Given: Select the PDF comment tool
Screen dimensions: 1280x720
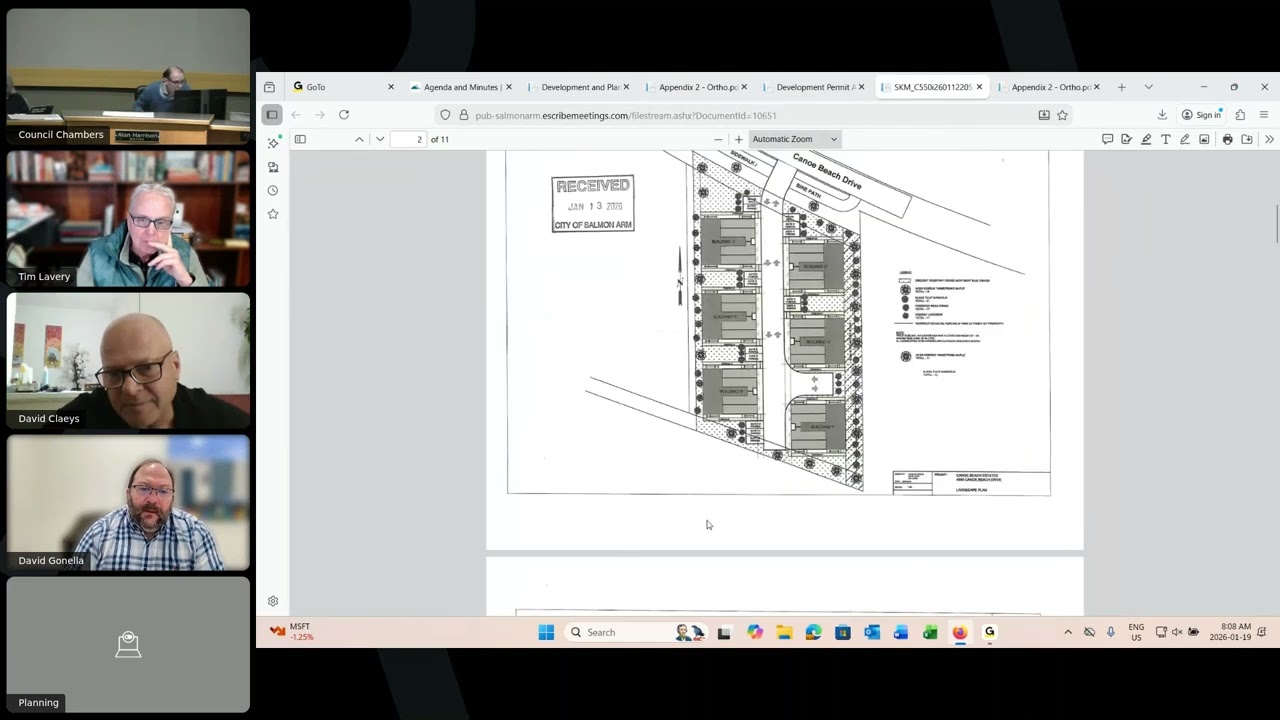Looking at the screenshot, I should coord(1107,139).
